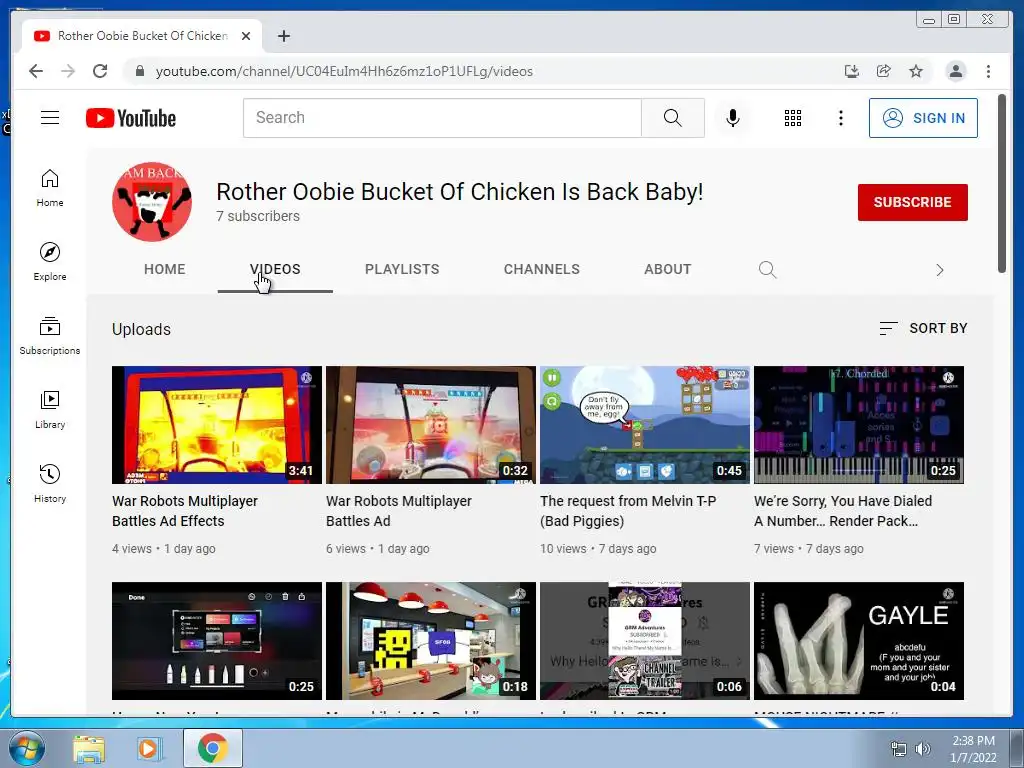Play the GAYLE x-ray hand thumbnail
The image size is (1024, 768).
pos(859,641)
